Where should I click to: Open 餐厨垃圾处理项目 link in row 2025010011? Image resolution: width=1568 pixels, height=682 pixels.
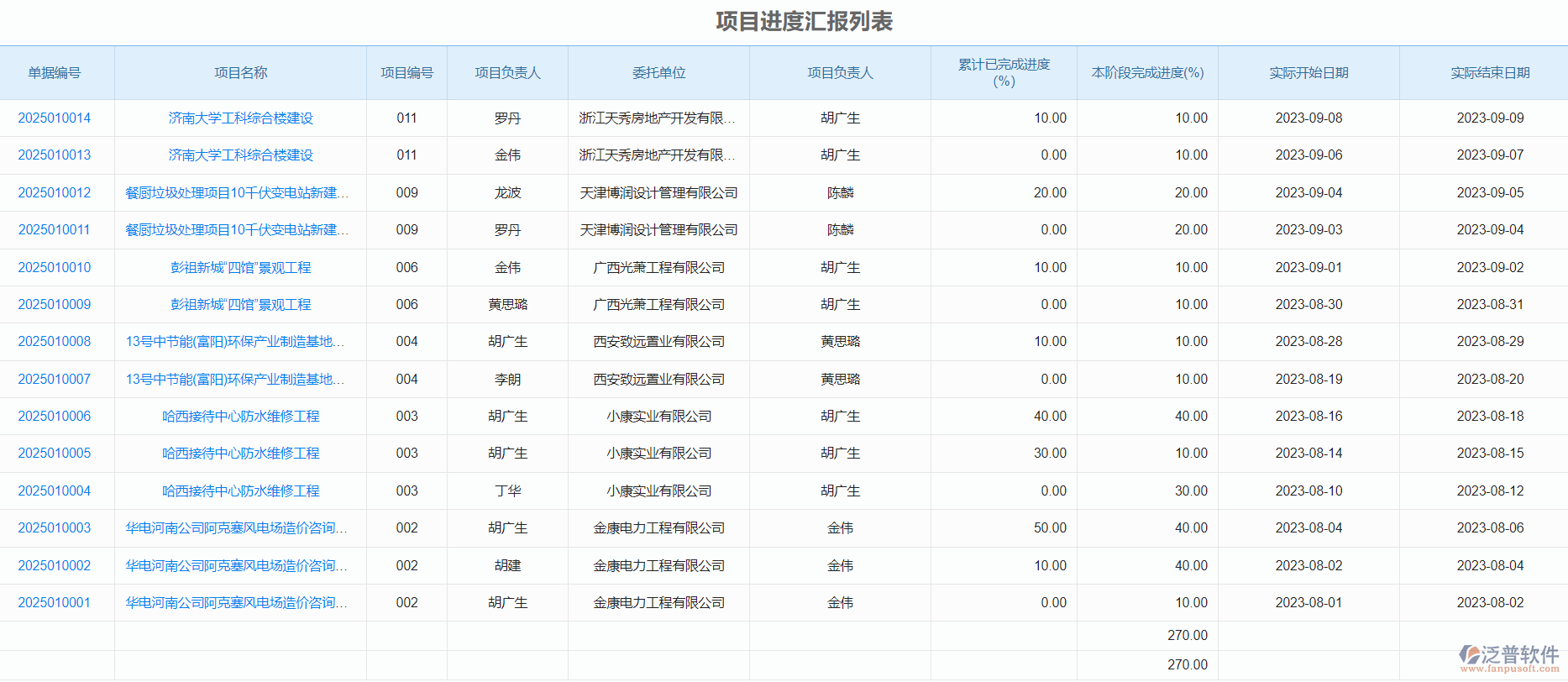(x=236, y=230)
